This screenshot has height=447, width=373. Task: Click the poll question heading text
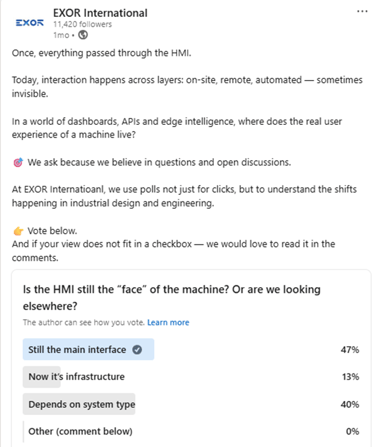point(172,297)
